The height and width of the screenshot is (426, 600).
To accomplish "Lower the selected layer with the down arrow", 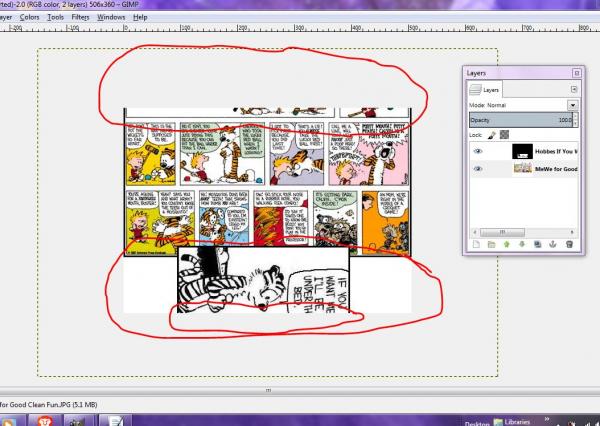I will pyautogui.click(x=522, y=244).
